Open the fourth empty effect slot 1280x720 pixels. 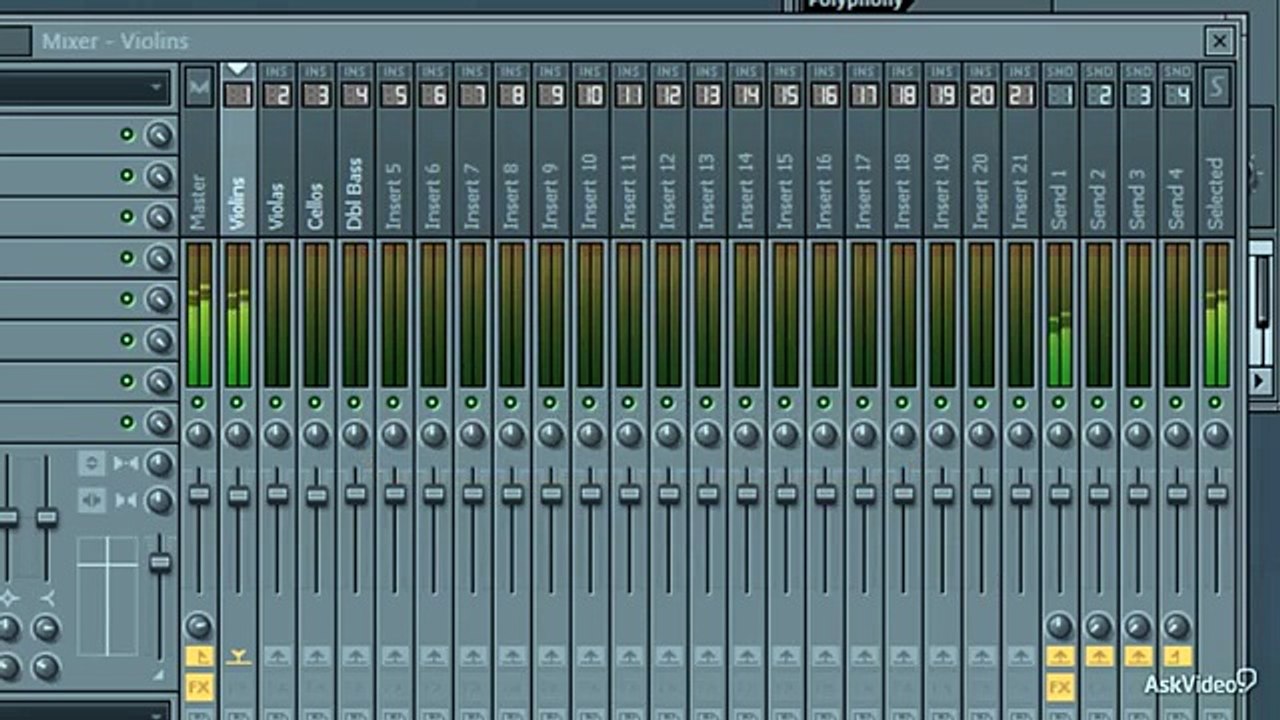(x=57, y=258)
